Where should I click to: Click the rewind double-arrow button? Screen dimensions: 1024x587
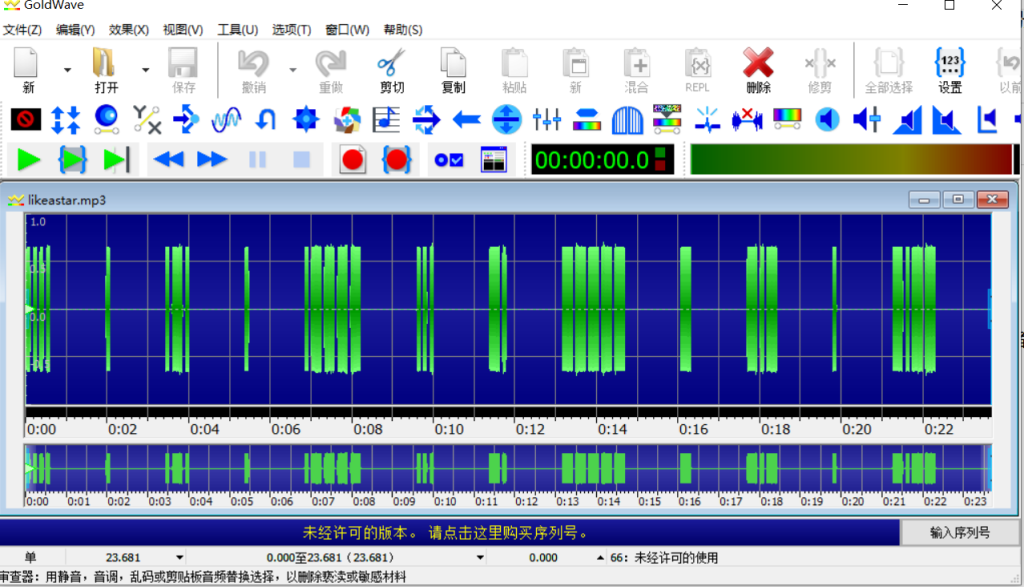pyautogui.click(x=168, y=159)
